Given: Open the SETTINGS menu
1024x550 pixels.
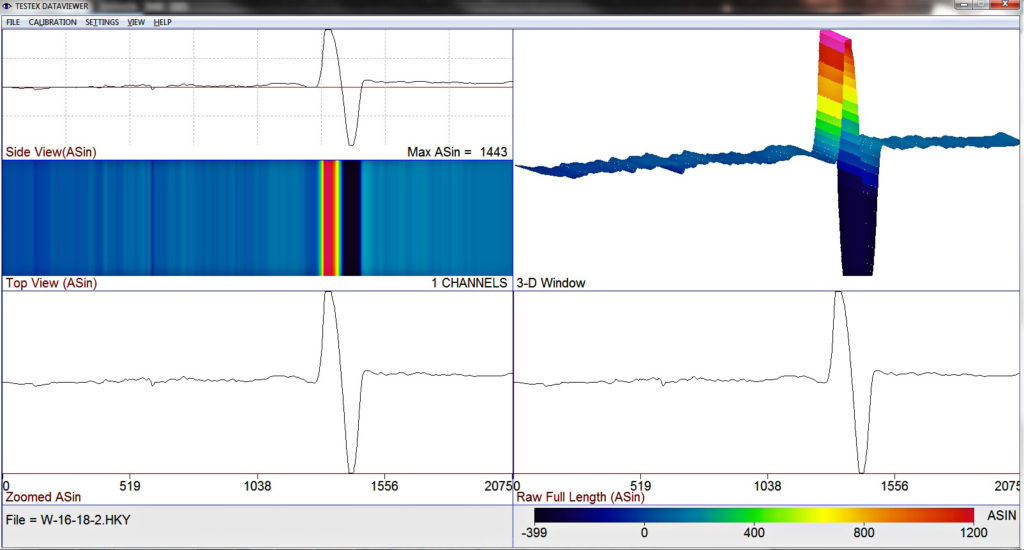Looking at the screenshot, I should coord(102,22).
